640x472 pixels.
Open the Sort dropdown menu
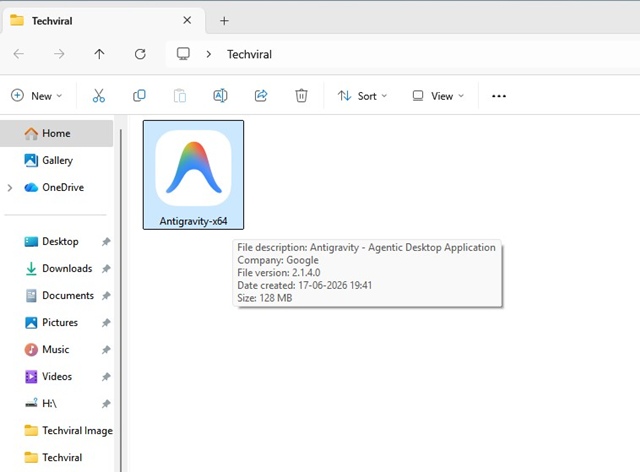(x=362, y=96)
